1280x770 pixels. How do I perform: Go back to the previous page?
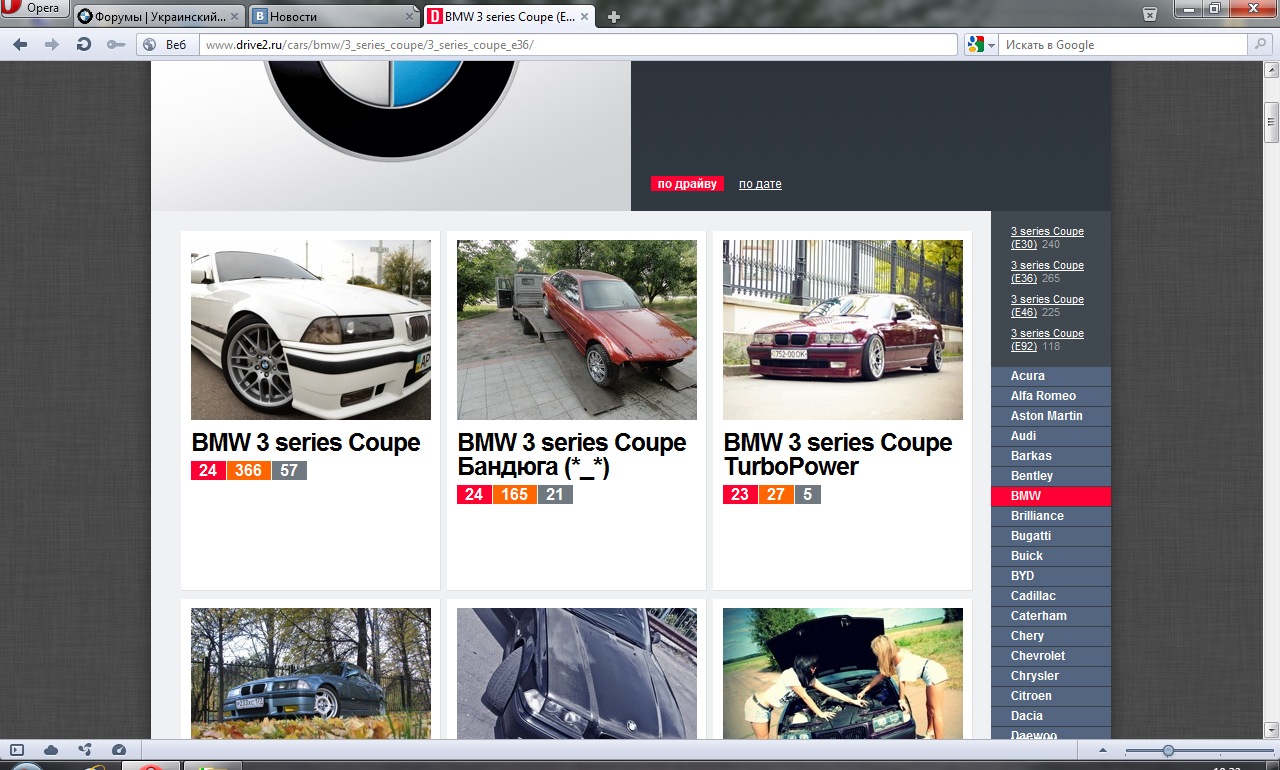(20, 45)
